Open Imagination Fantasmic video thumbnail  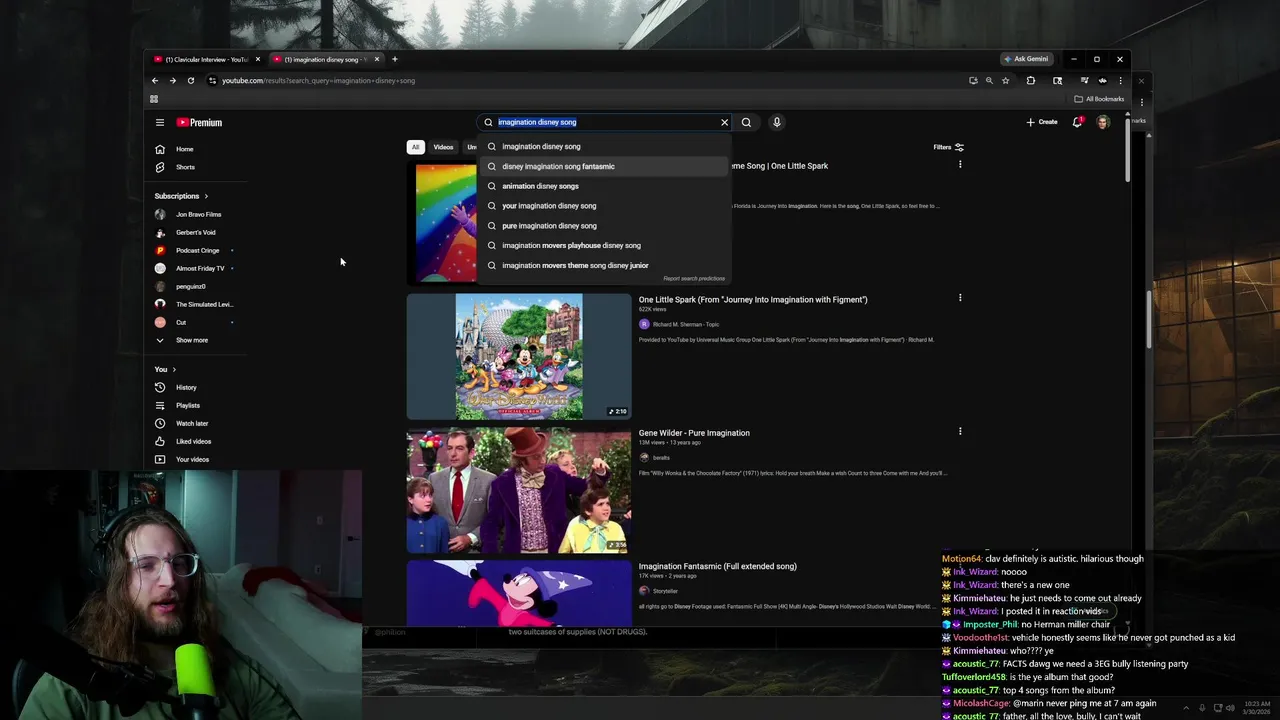(518, 593)
